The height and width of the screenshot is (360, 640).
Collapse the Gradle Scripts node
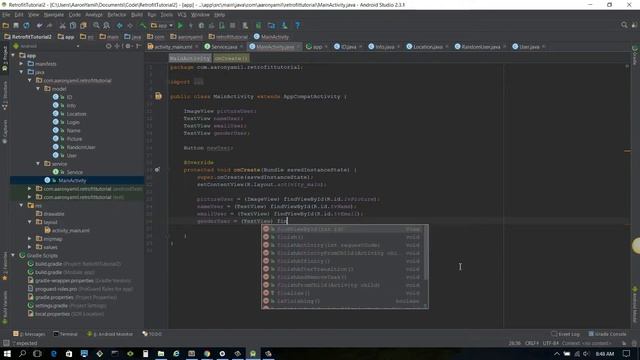13,256
